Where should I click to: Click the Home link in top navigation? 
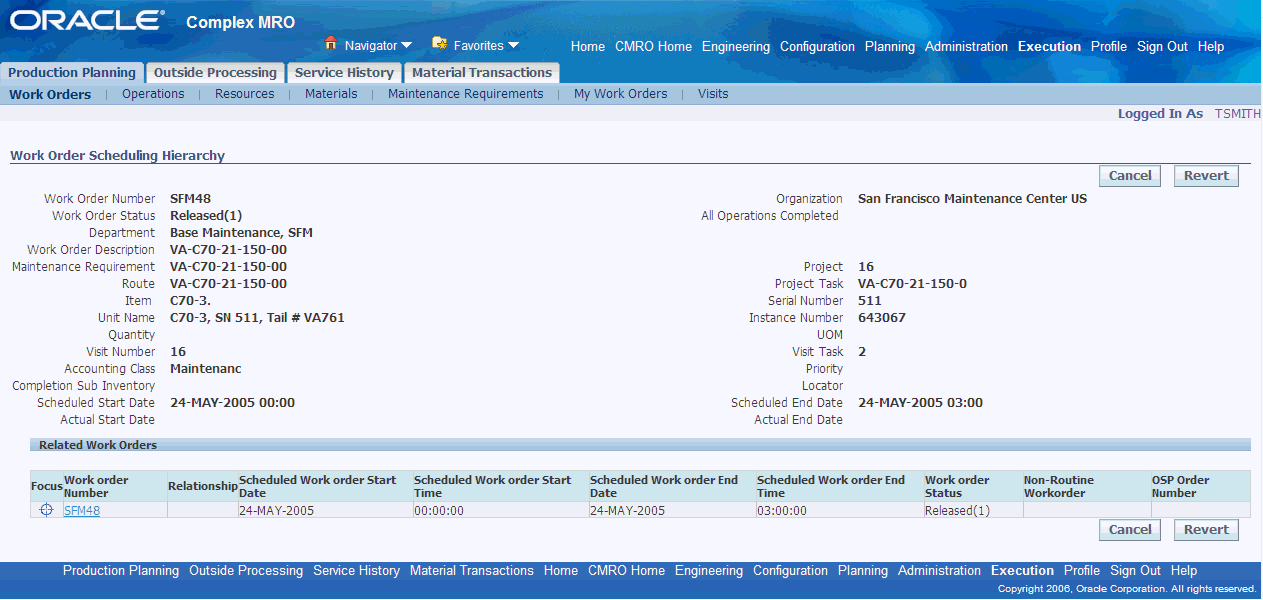588,47
